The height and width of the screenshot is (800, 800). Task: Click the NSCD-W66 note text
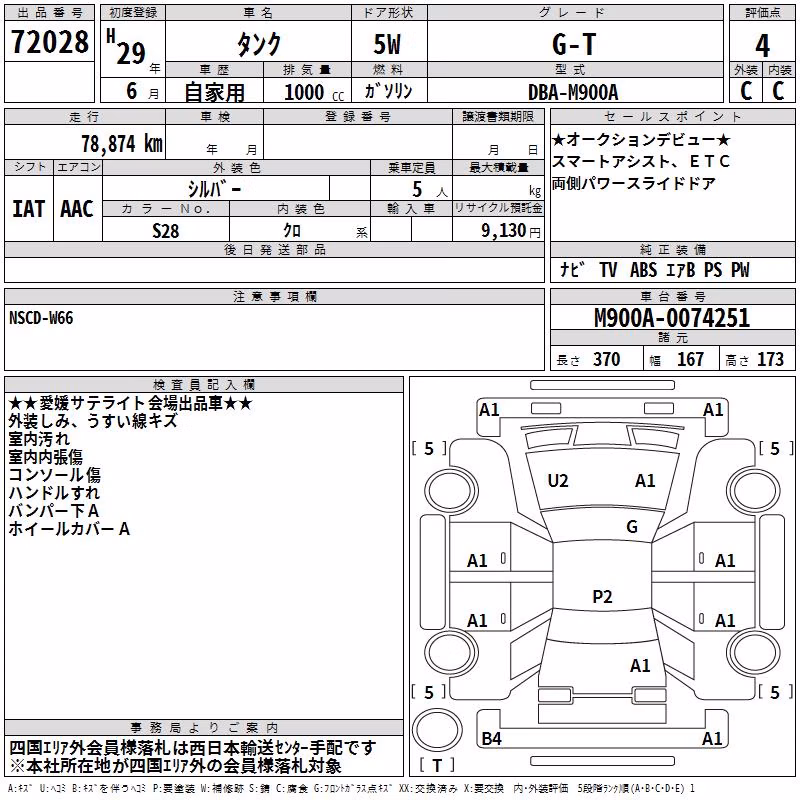41,318
